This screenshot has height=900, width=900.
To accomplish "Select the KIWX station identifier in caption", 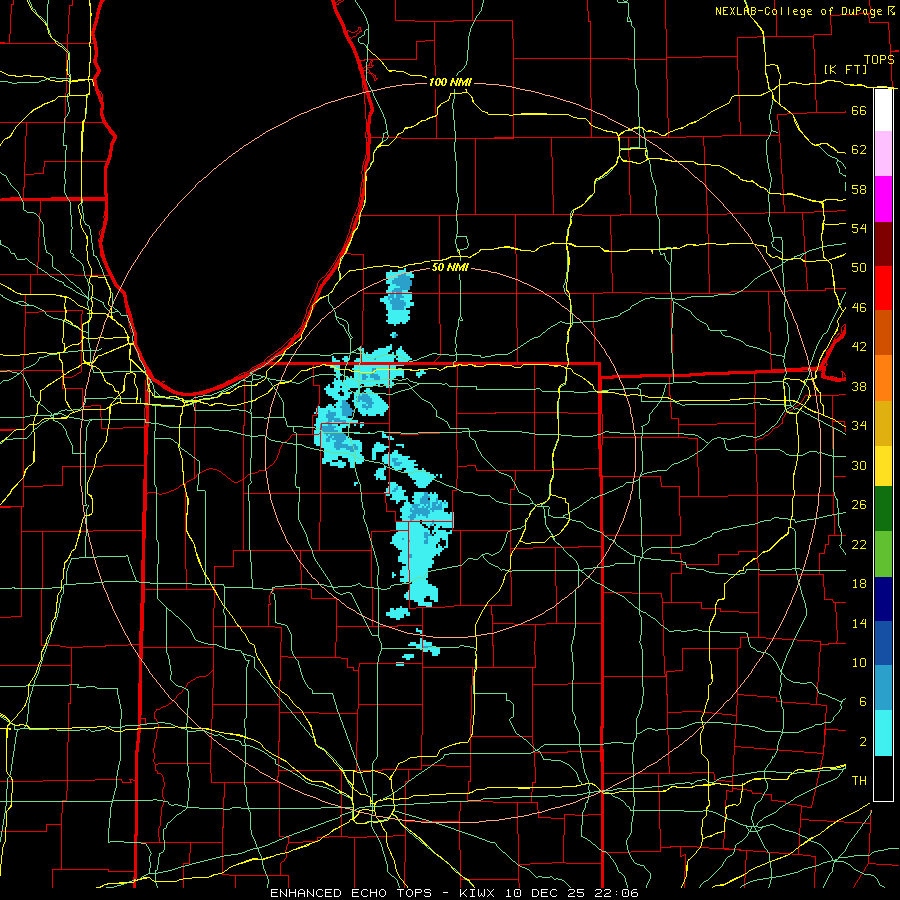I will 480,893.
